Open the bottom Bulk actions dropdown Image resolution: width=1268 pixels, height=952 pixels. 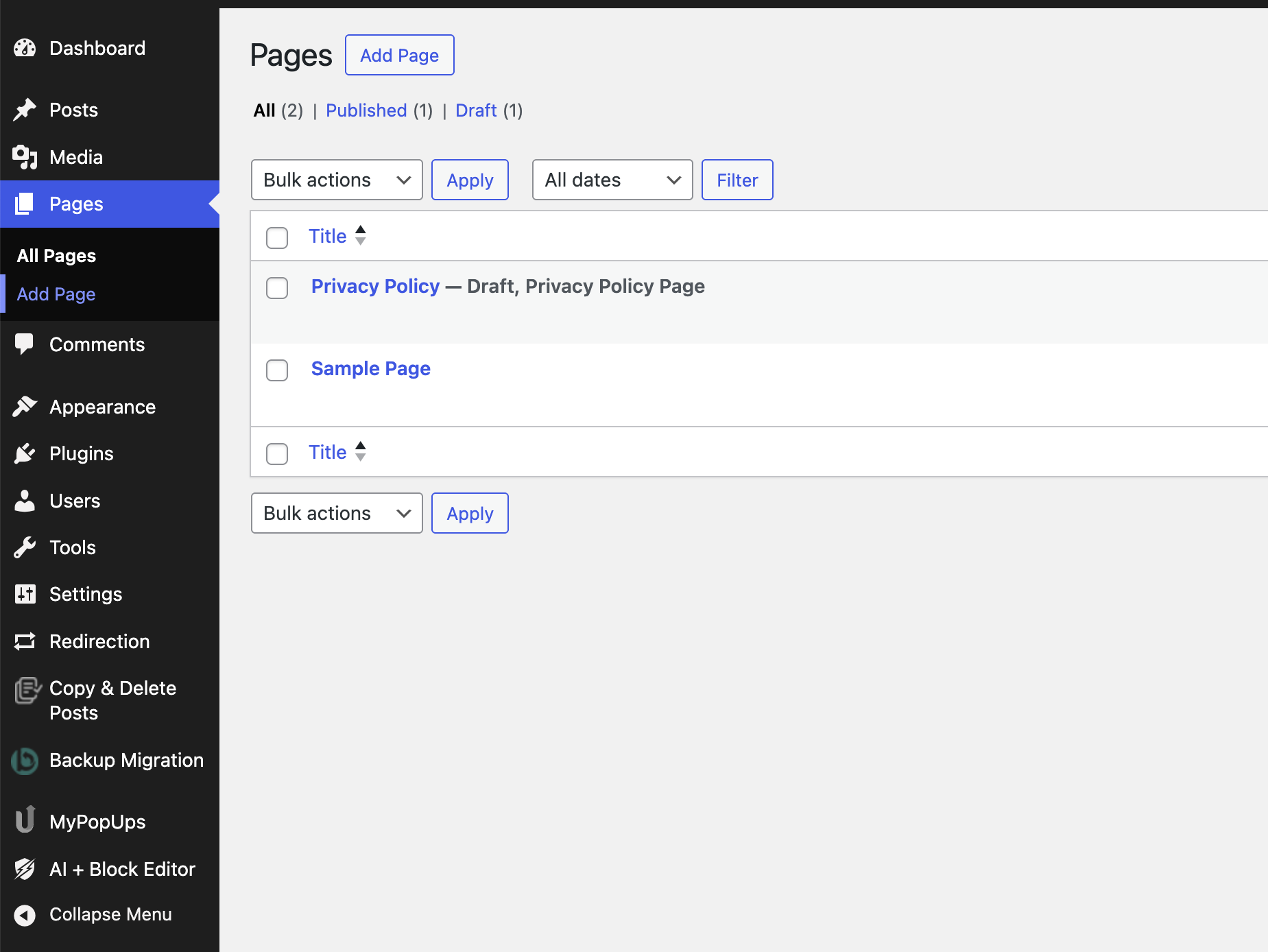(x=337, y=513)
